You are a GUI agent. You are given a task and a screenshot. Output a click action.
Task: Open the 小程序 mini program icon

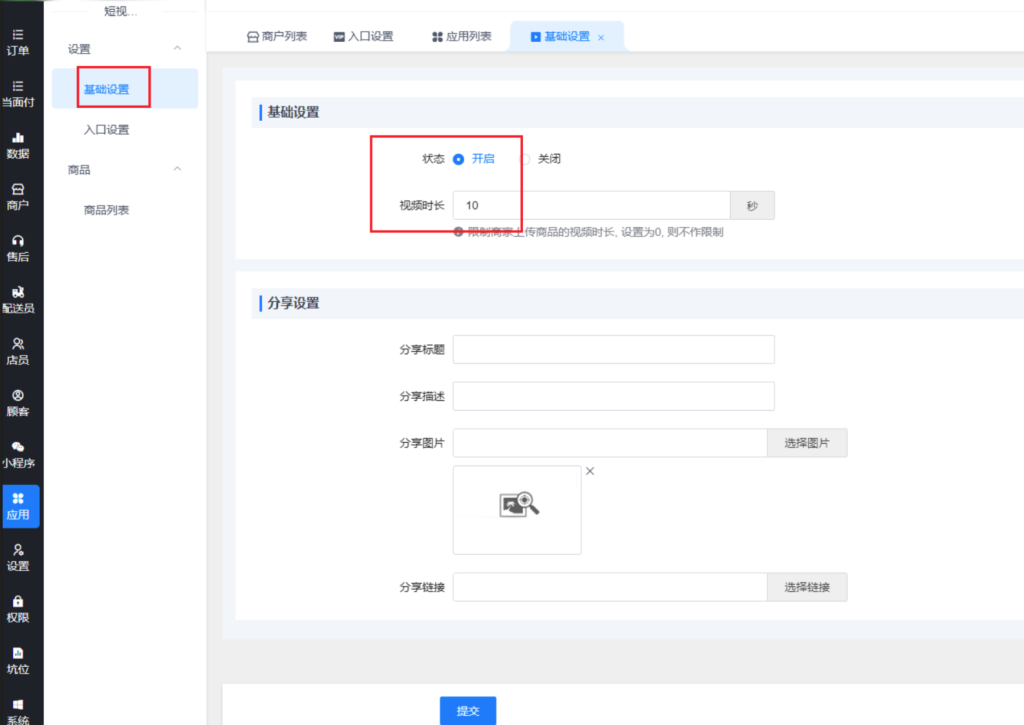click(x=18, y=447)
